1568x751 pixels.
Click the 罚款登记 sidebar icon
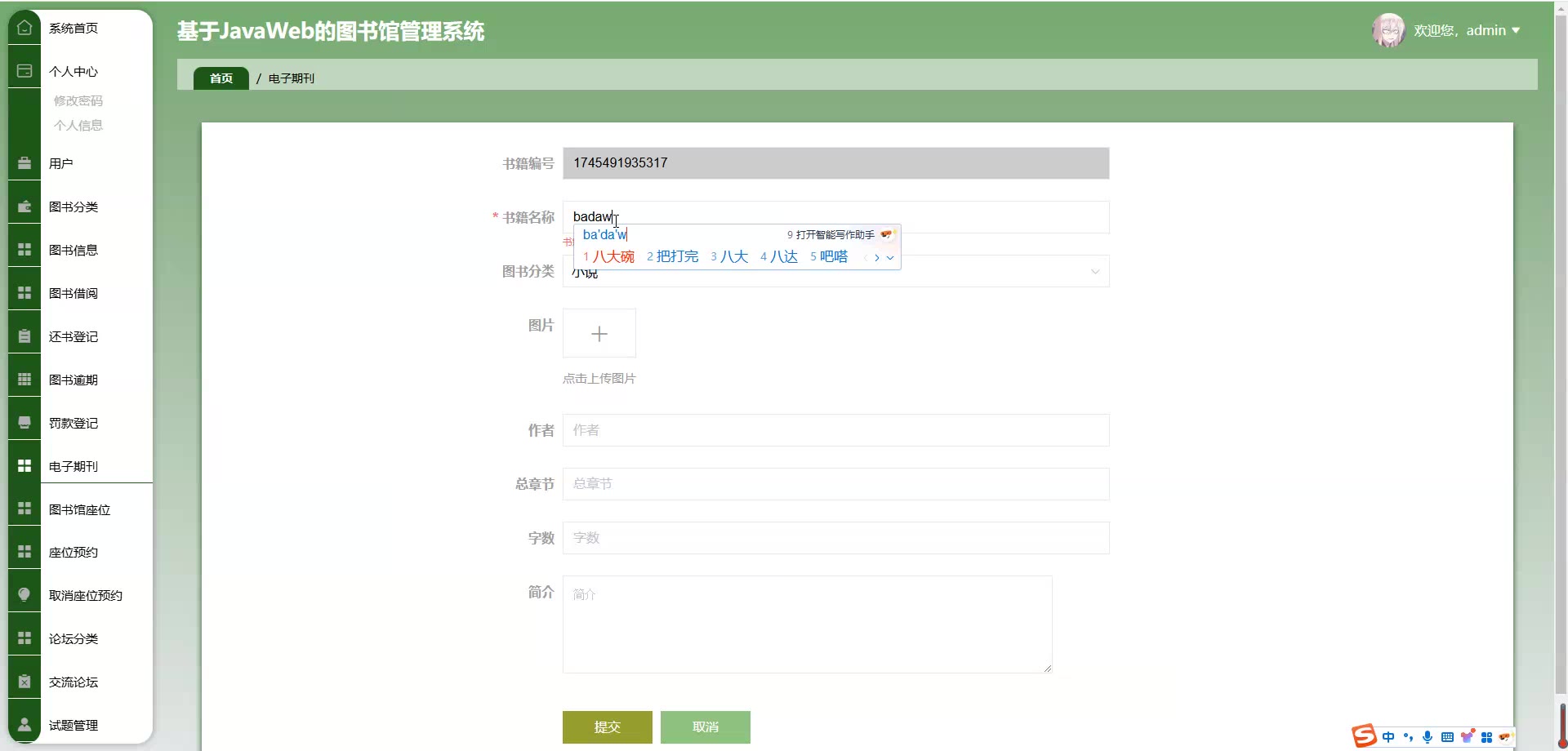24,423
